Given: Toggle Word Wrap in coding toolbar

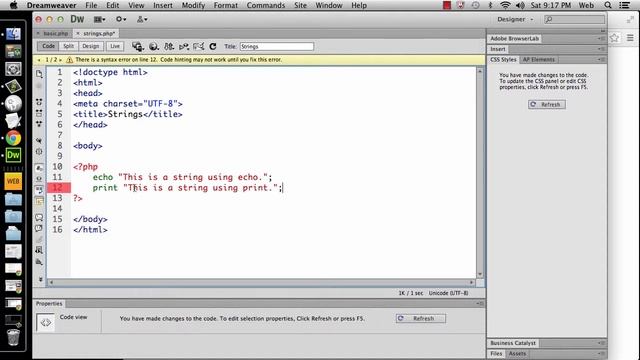Looking at the screenshot, I should [x=39, y=190].
